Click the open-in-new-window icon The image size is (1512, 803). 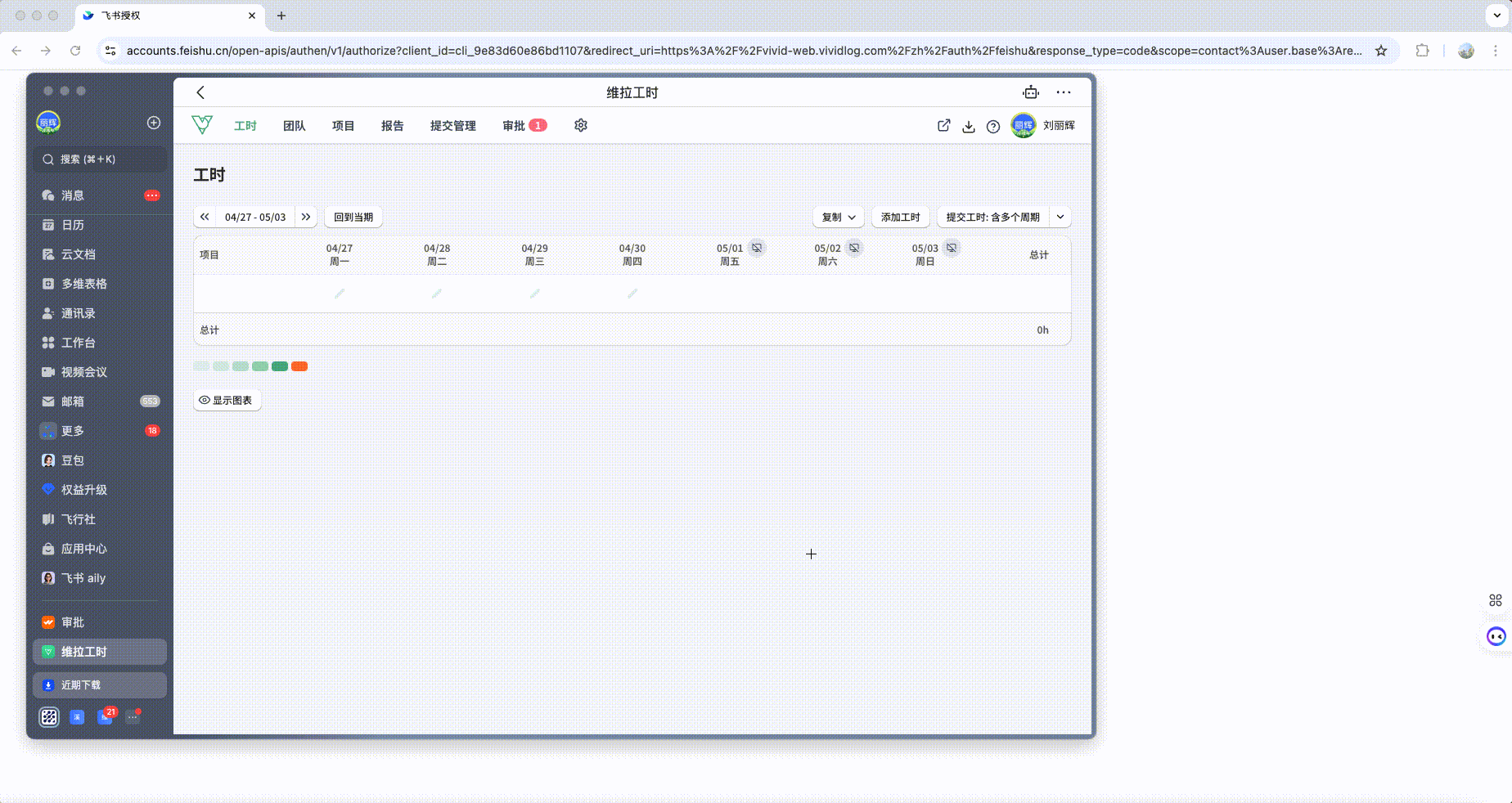click(944, 125)
